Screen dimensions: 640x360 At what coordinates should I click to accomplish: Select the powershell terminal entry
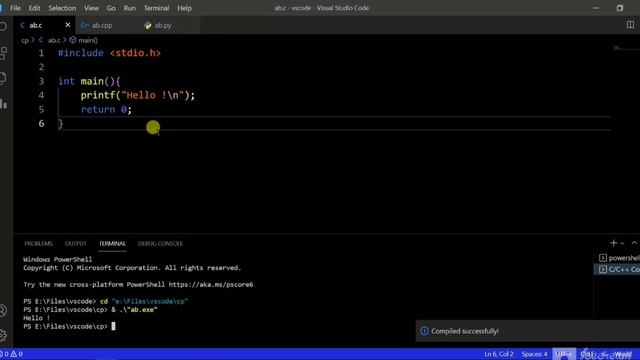point(618,258)
